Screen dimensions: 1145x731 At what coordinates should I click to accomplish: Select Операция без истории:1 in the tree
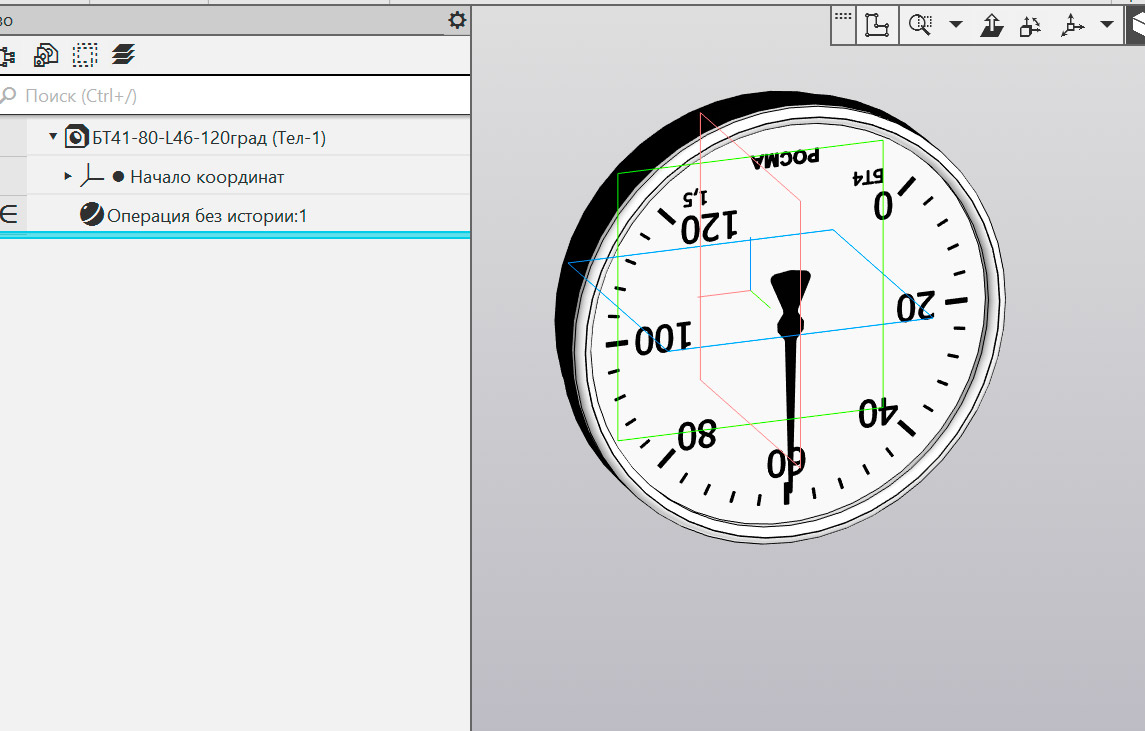(x=206, y=215)
